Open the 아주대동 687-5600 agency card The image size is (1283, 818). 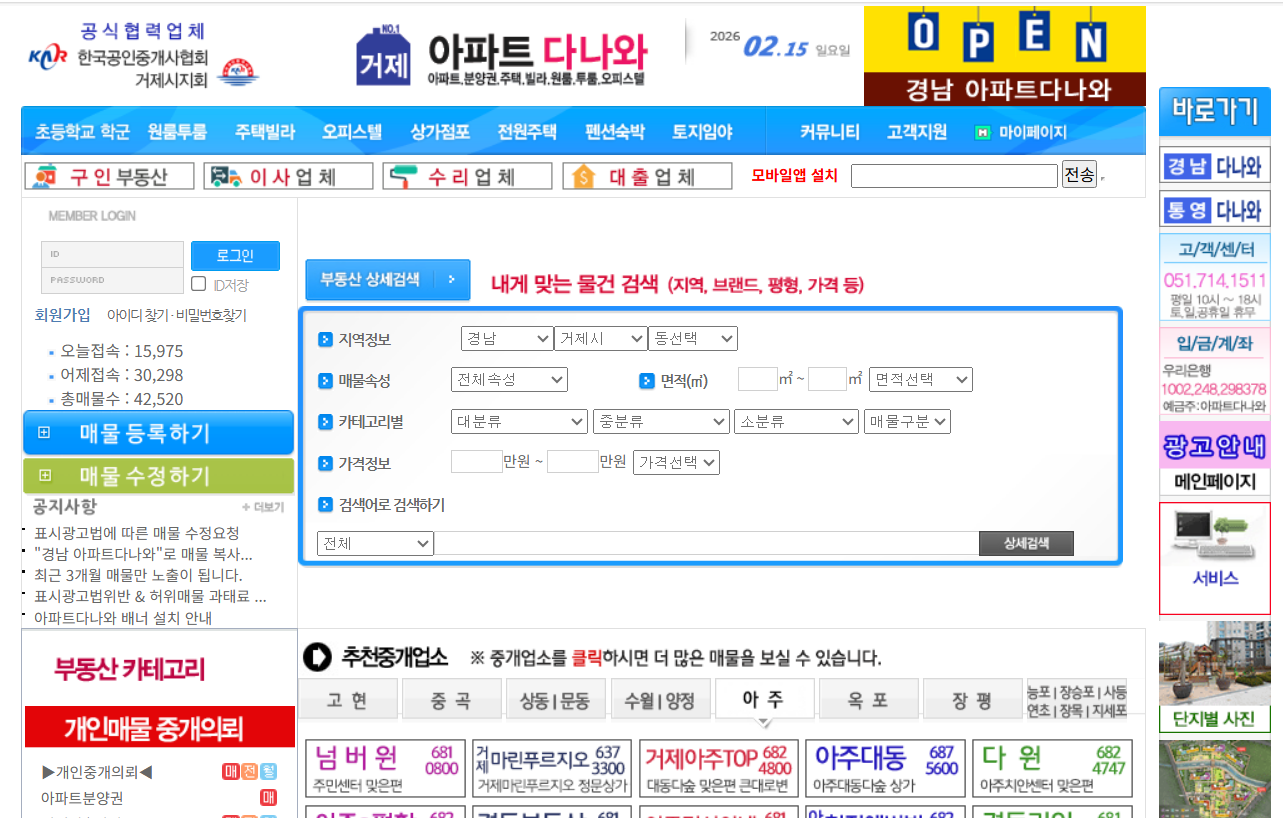point(886,768)
